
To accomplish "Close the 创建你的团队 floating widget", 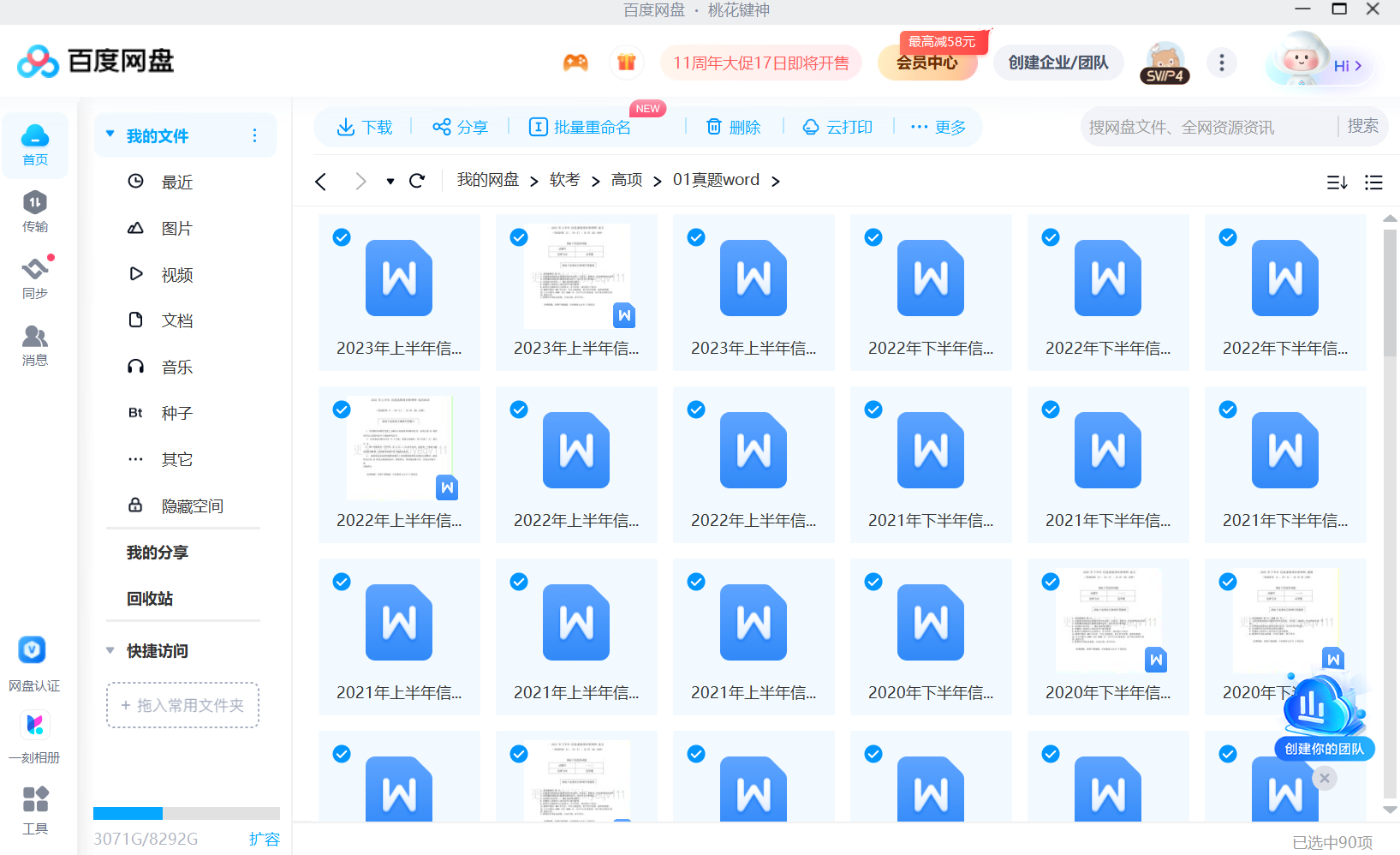I will click(1325, 778).
